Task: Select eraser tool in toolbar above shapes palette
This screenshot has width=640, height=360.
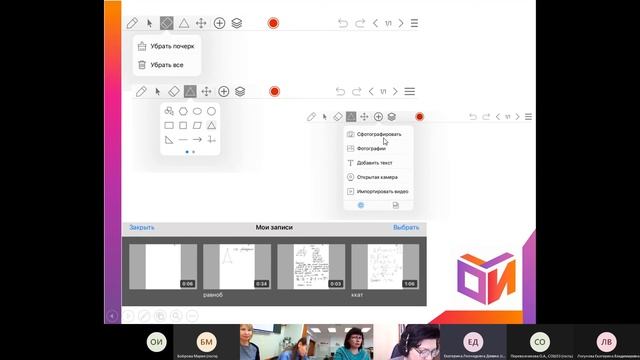Action: click(x=174, y=91)
